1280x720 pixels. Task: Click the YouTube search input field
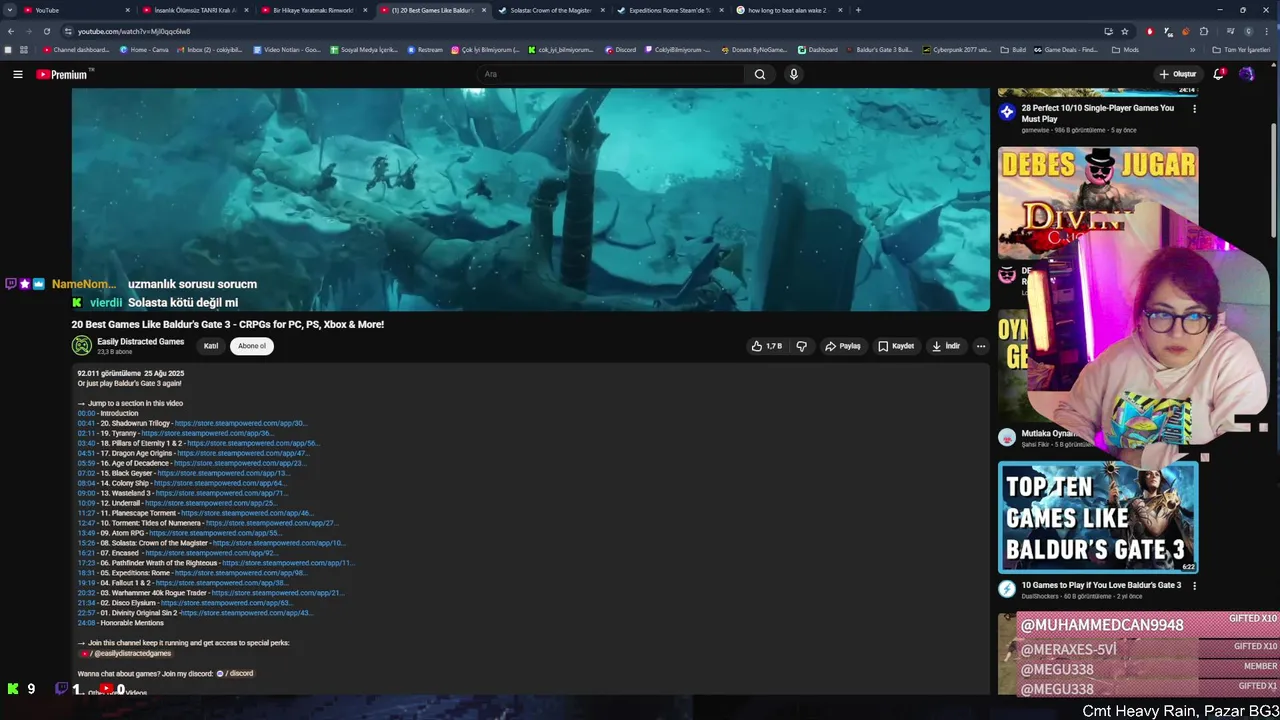610,74
